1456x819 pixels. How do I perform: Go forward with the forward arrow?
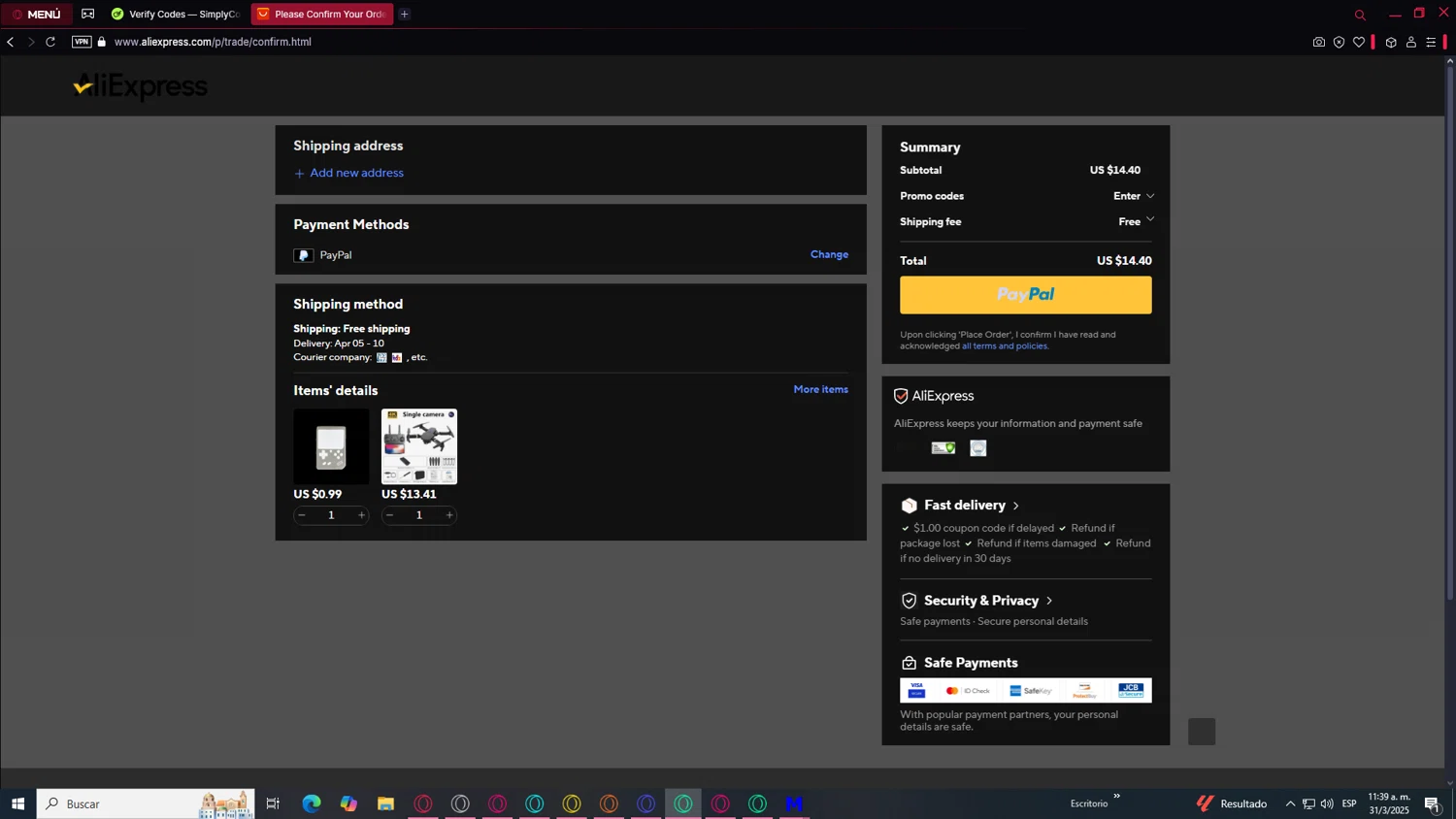[31, 42]
